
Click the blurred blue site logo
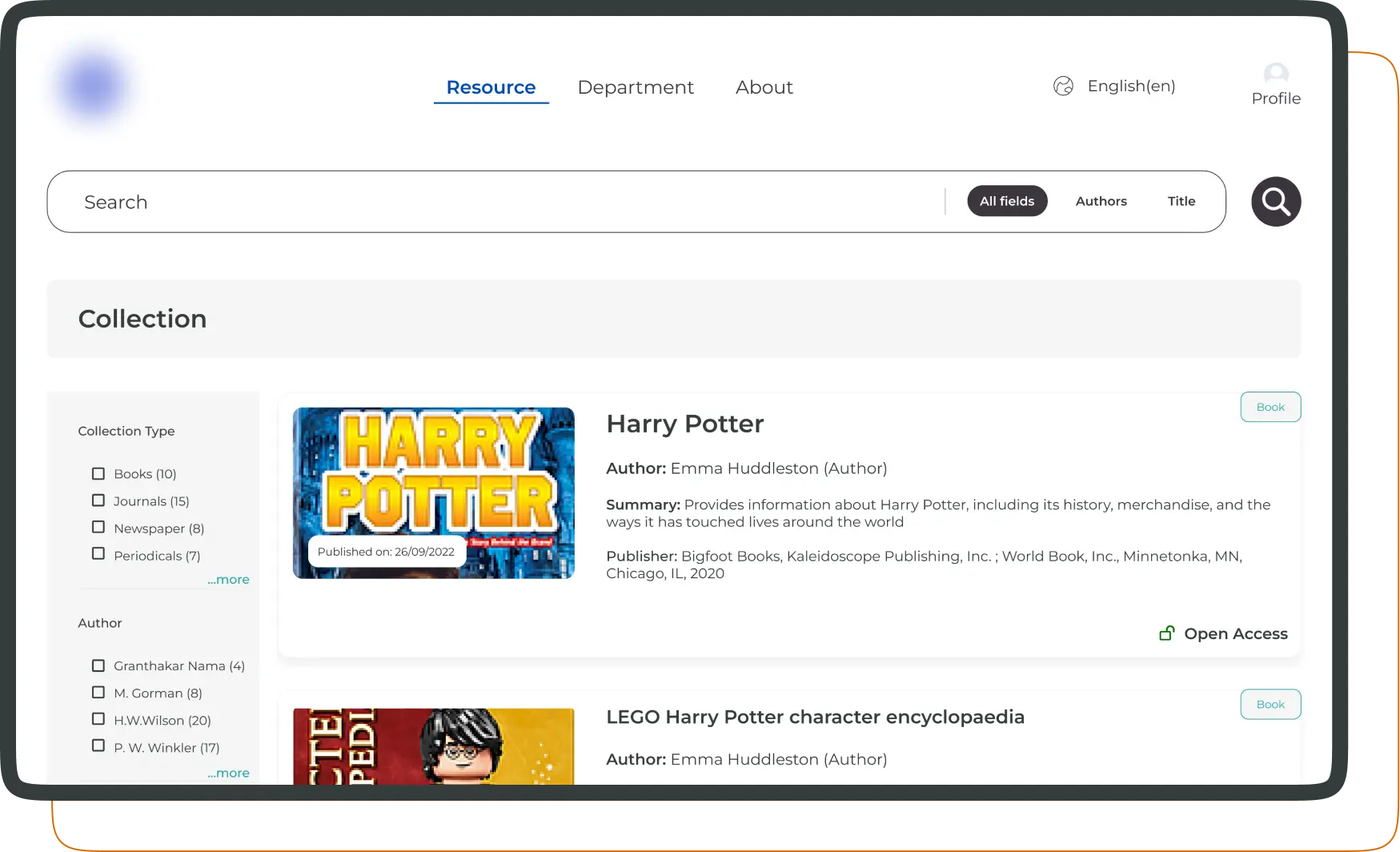tap(94, 86)
